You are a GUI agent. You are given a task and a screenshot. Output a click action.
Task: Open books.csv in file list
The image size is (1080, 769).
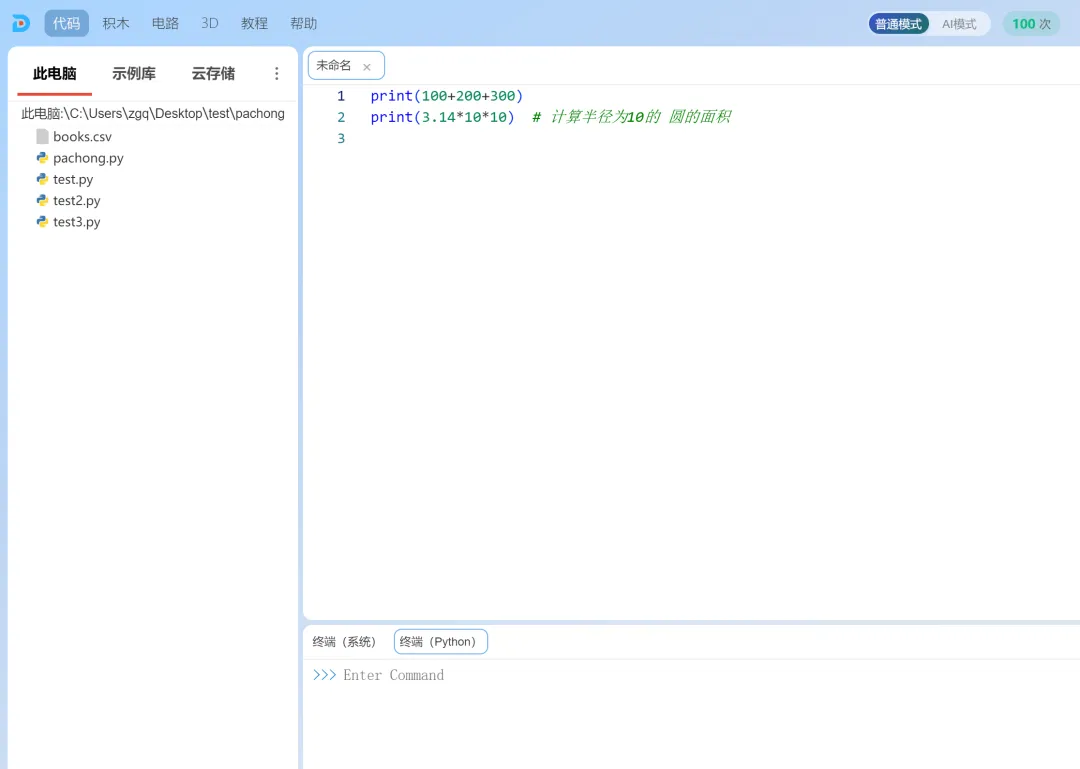82,136
